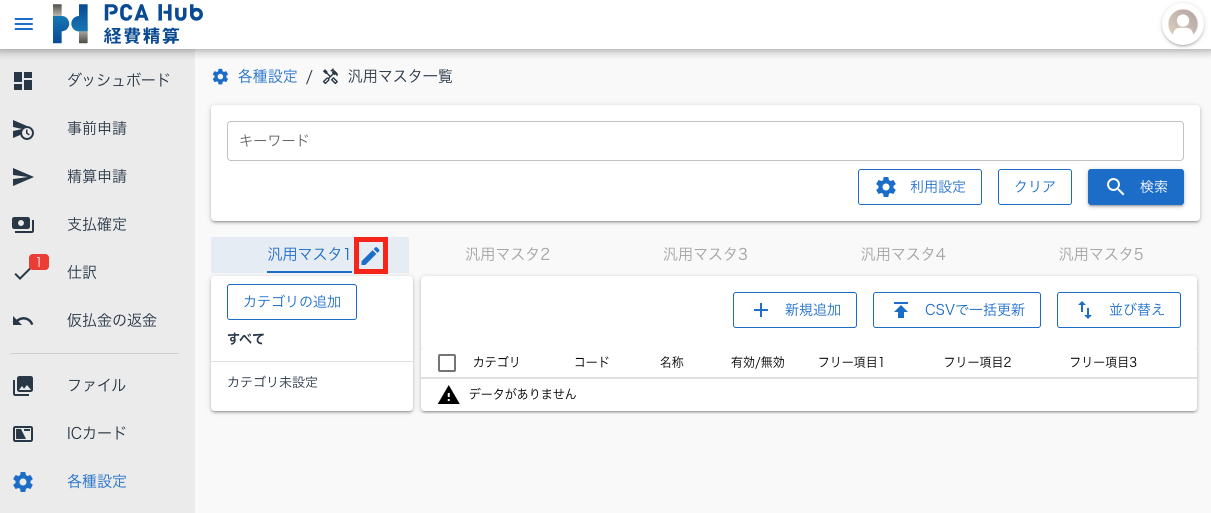Click the 汎用マスタ一覧 breadcrumb text
Screen dimensions: 1211x513
pyautogui.click(x=400, y=77)
